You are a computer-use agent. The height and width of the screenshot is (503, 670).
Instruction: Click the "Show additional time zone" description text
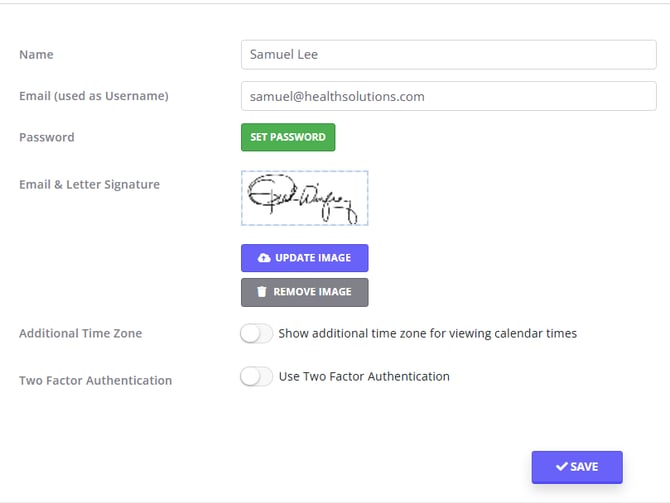coord(427,333)
